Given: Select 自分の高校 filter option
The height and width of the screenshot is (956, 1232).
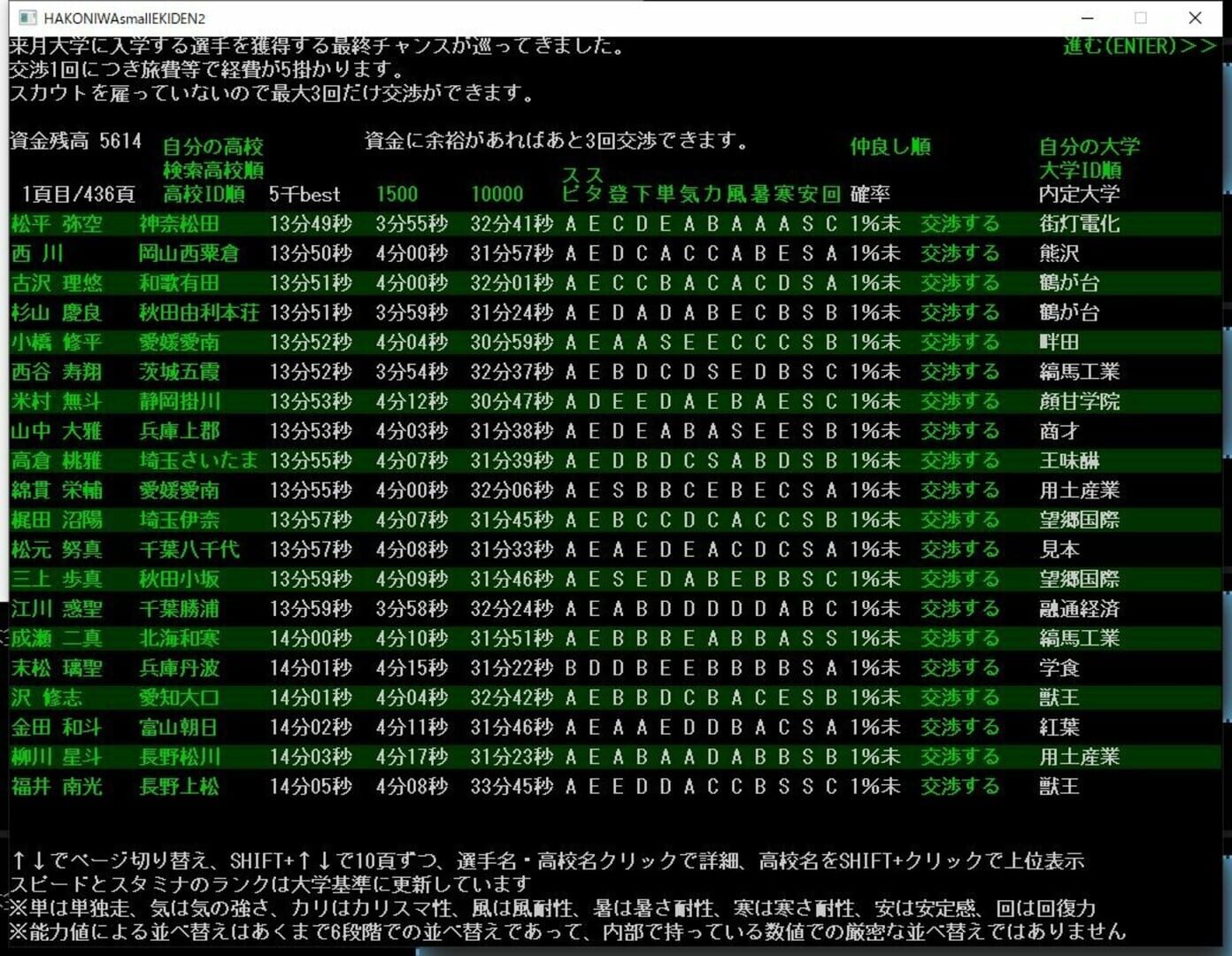Looking at the screenshot, I should (x=212, y=146).
